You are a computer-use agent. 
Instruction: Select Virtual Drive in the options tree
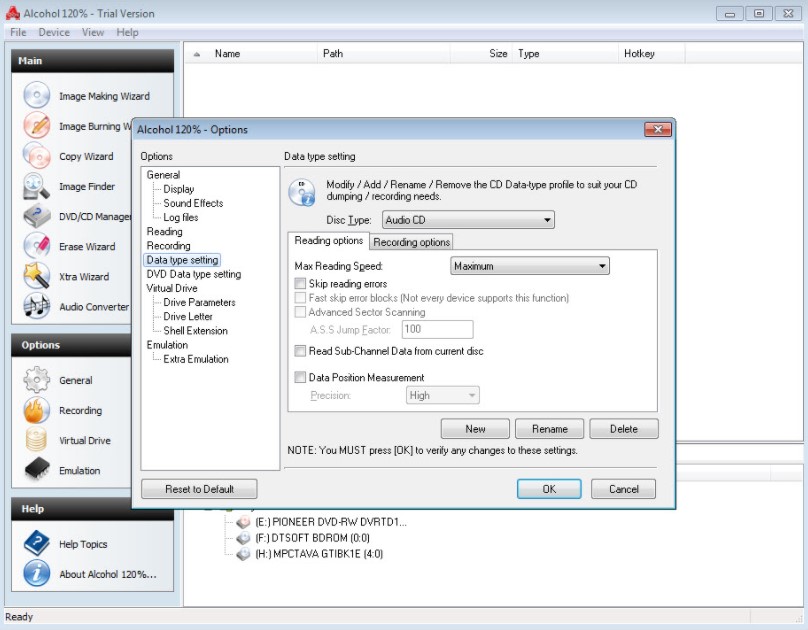pos(172,288)
